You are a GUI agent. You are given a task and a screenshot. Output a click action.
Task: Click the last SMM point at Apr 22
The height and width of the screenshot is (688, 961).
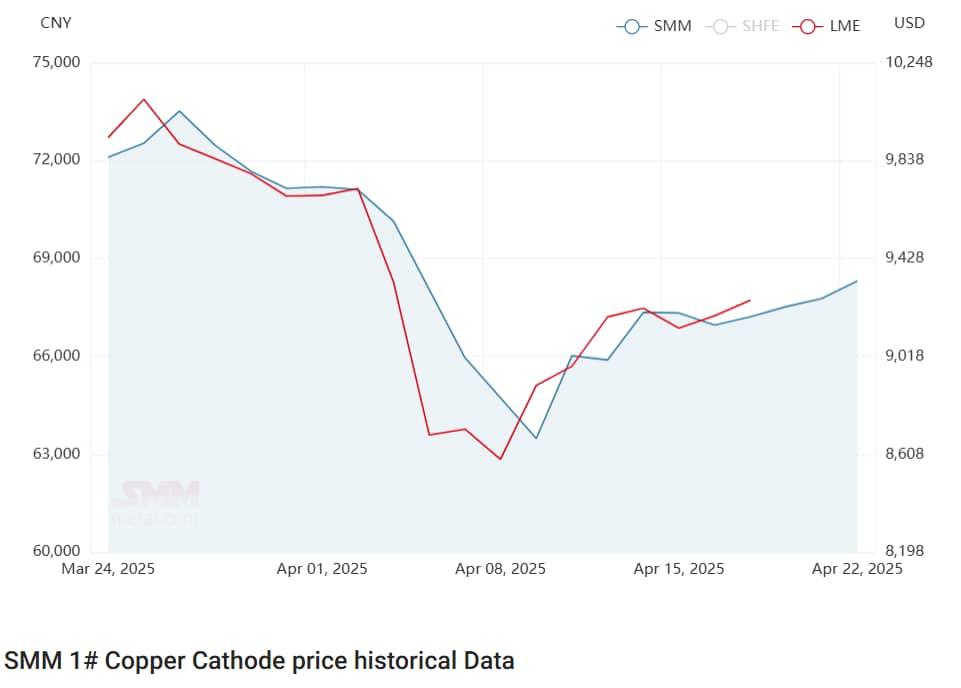point(857,281)
